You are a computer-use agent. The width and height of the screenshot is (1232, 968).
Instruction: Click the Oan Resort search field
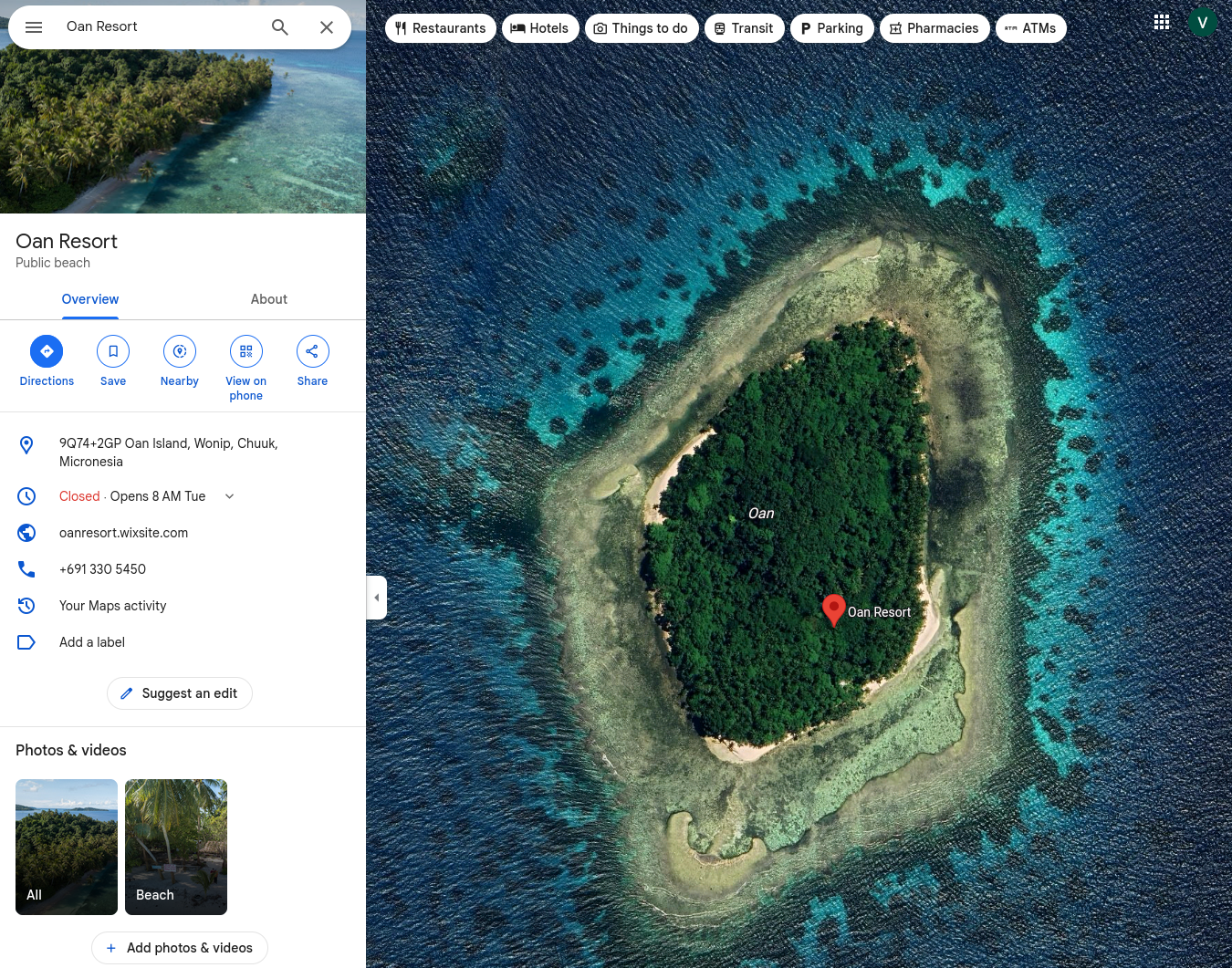[160, 27]
